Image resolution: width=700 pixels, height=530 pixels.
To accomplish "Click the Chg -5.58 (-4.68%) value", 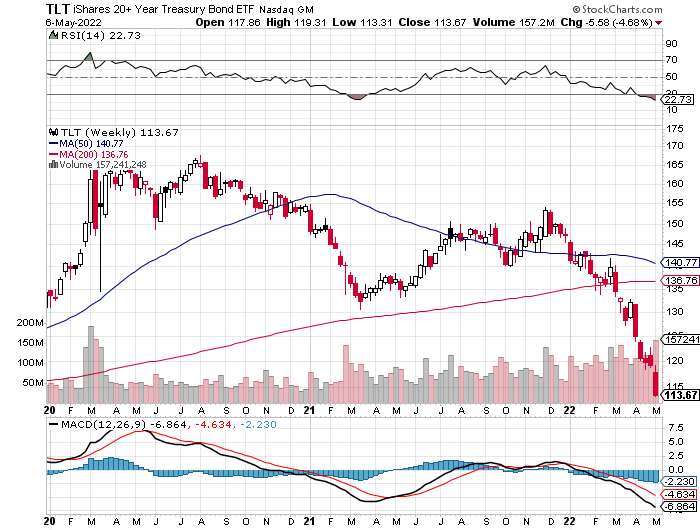I will (607, 22).
